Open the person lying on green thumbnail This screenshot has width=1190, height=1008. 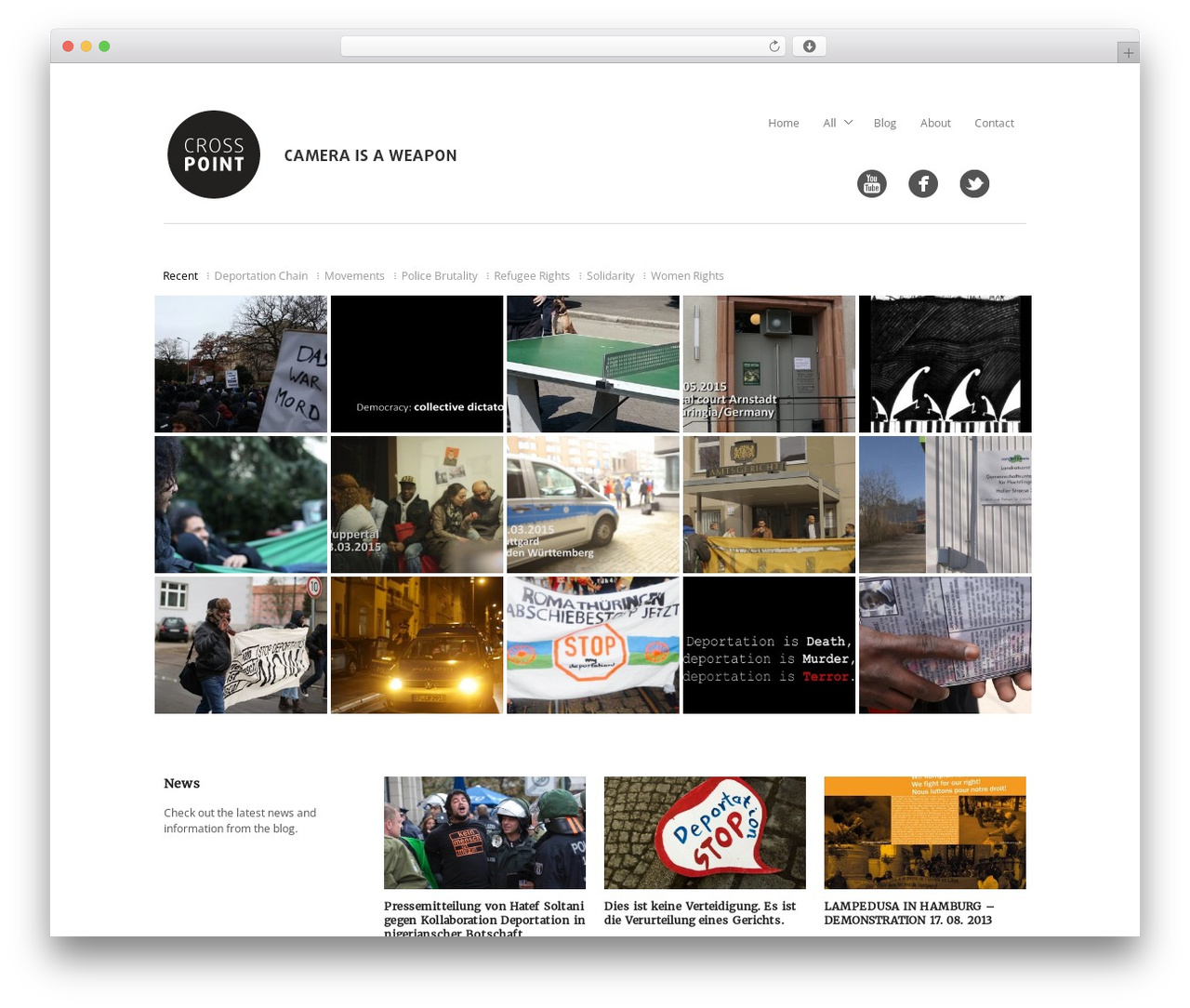(x=241, y=505)
